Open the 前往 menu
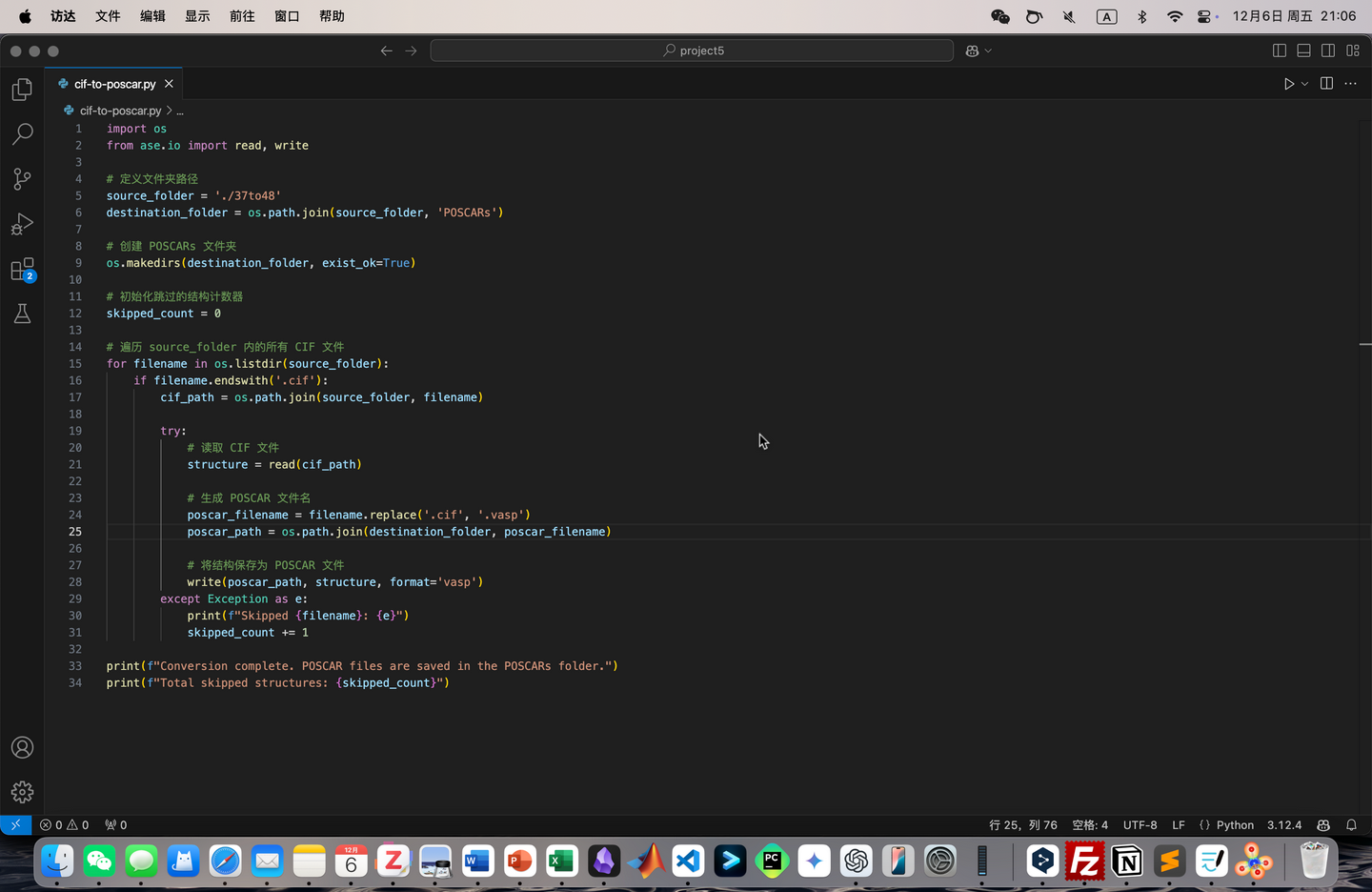Viewport: 1372px width, 892px height. 242,16
